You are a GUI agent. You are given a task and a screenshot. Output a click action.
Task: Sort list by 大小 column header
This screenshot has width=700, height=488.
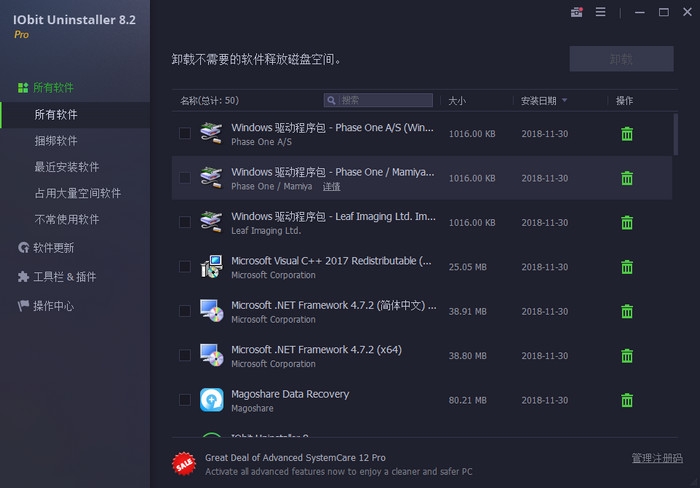[x=457, y=101]
